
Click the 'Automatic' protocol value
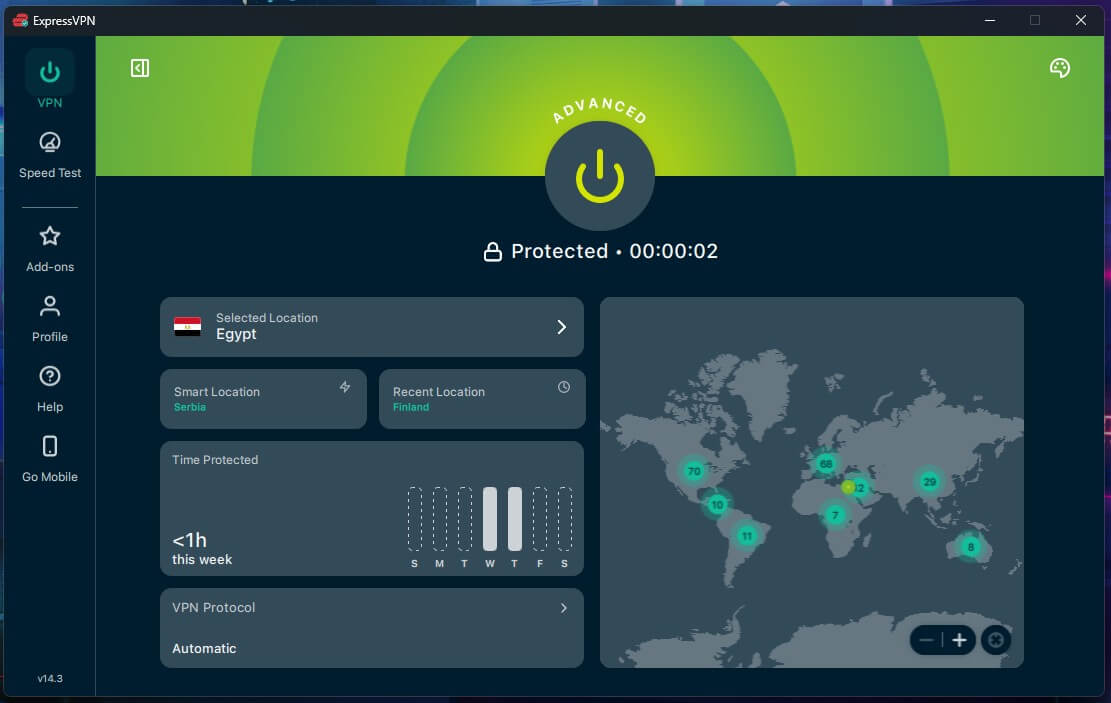pyautogui.click(x=204, y=648)
